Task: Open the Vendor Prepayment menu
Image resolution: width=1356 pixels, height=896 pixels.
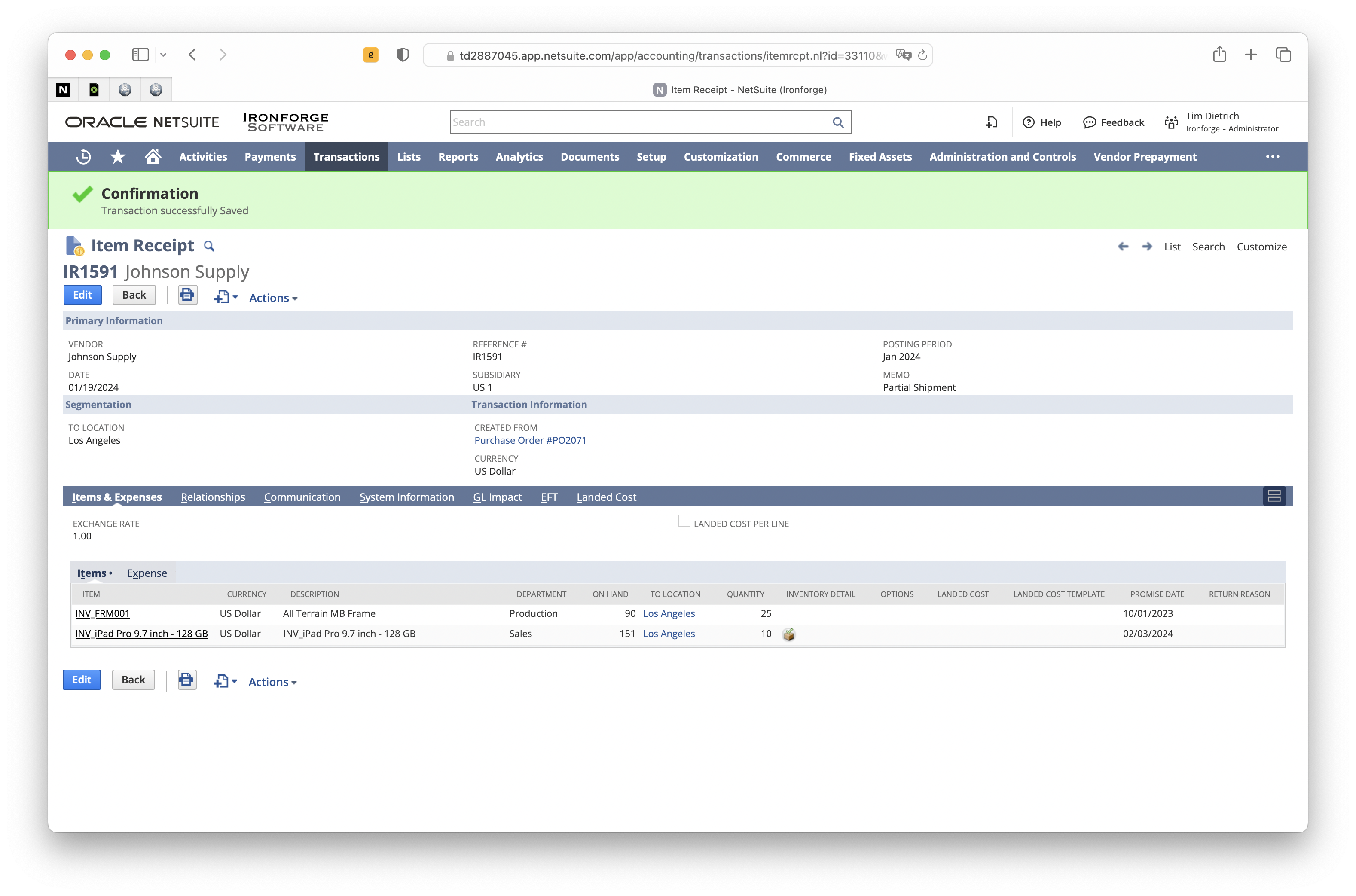Action: point(1145,157)
